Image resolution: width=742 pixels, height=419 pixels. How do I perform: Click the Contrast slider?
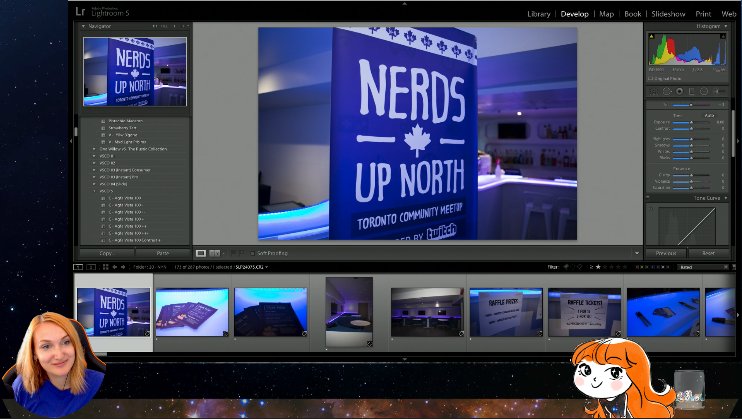(x=691, y=128)
